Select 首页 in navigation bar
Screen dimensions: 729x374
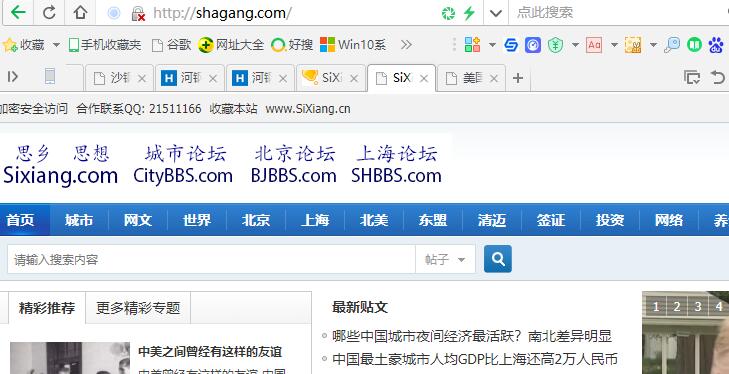tap(20, 220)
